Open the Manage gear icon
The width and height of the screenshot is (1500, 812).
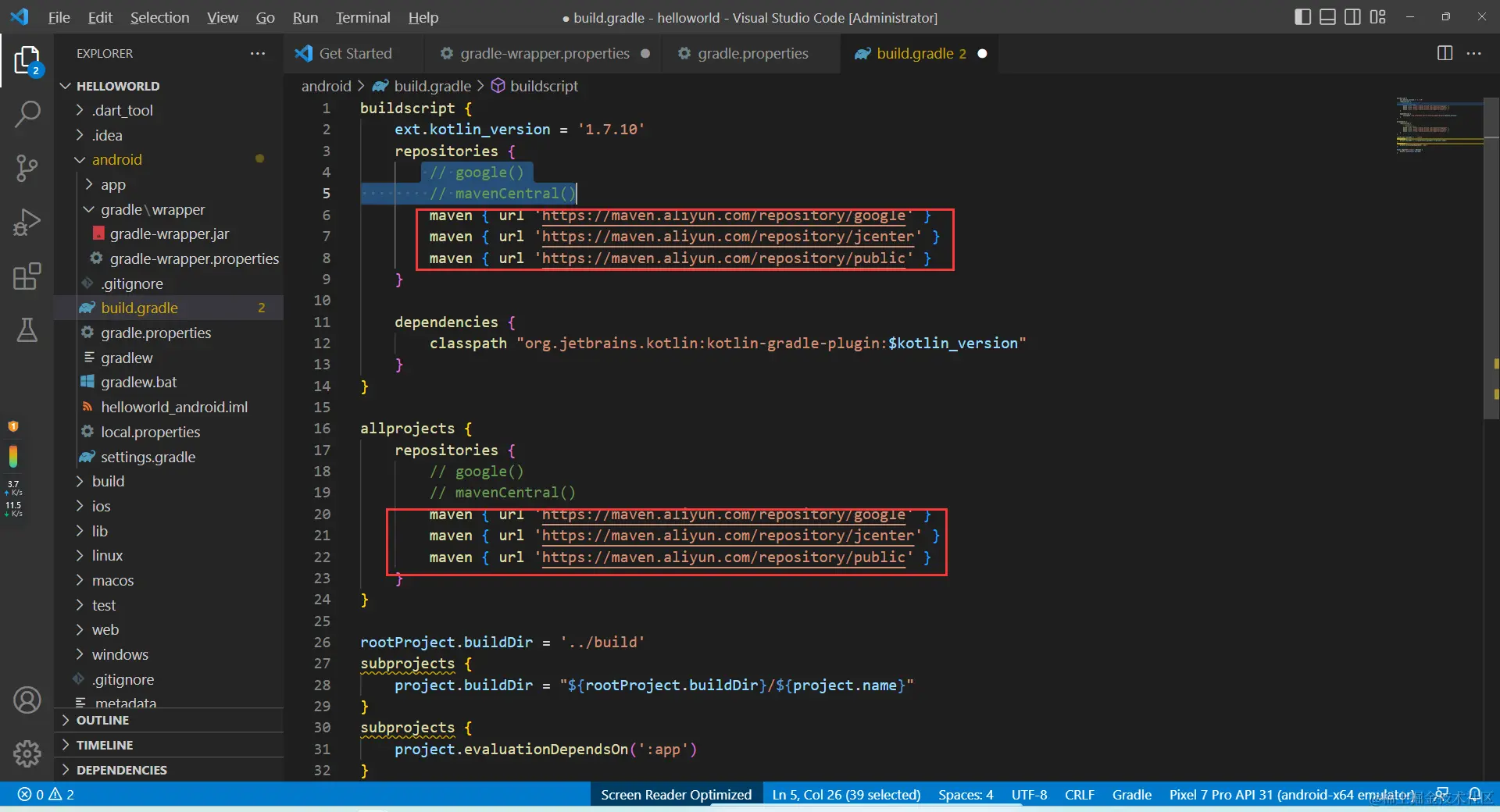(27, 753)
